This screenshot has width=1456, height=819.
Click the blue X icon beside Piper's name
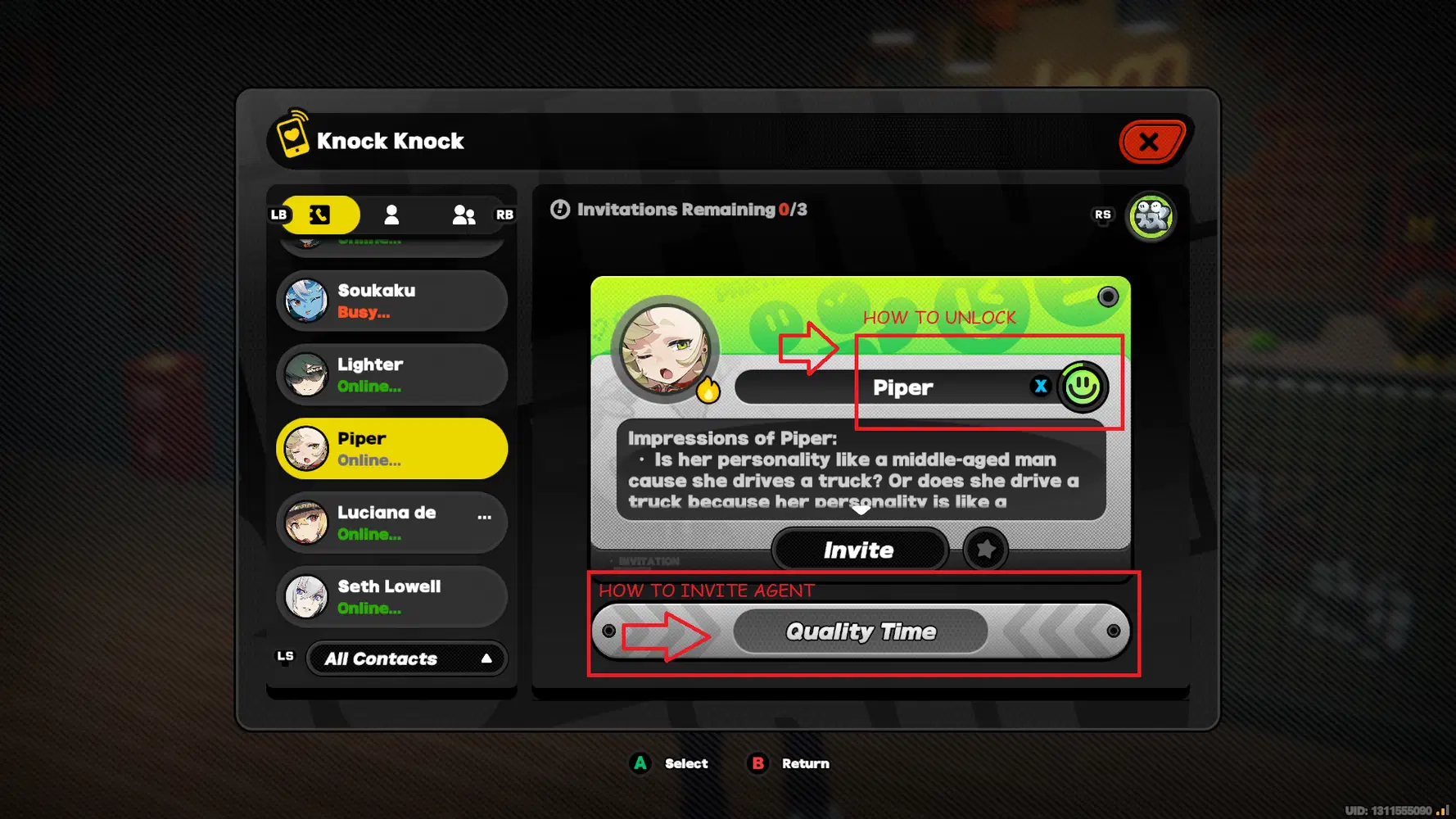click(x=1041, y=387)
